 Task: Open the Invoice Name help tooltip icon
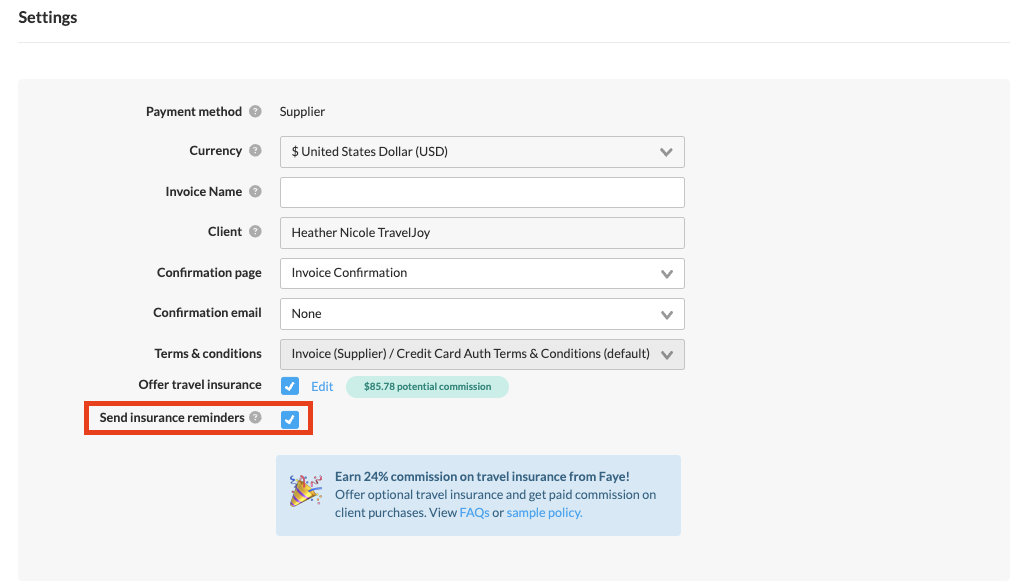pyautogui.click(x=255, y=192)
